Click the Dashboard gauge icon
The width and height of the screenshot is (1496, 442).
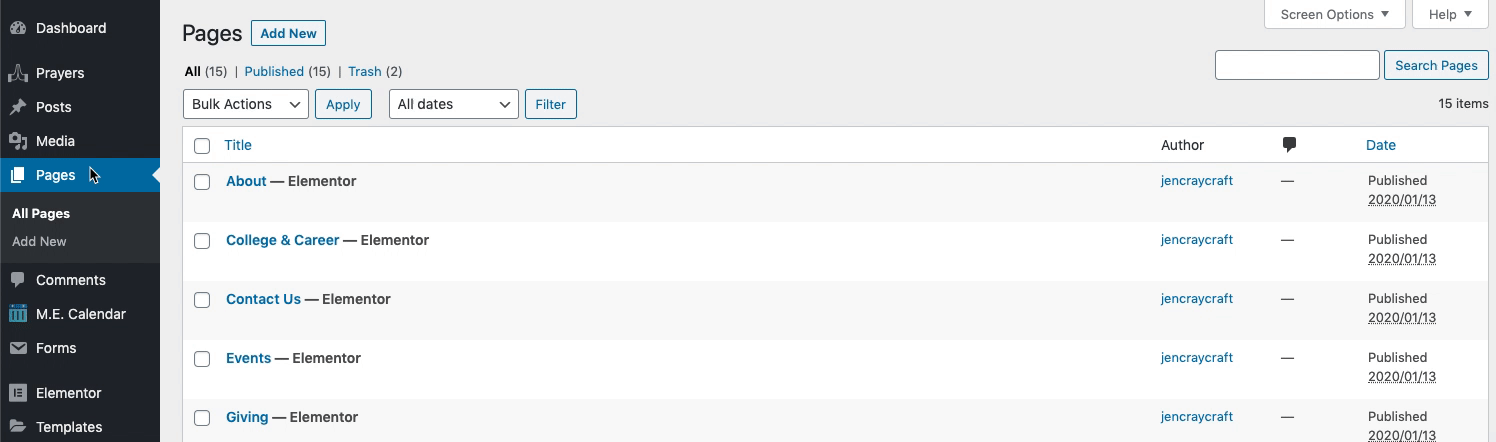[x=17, y=28]
